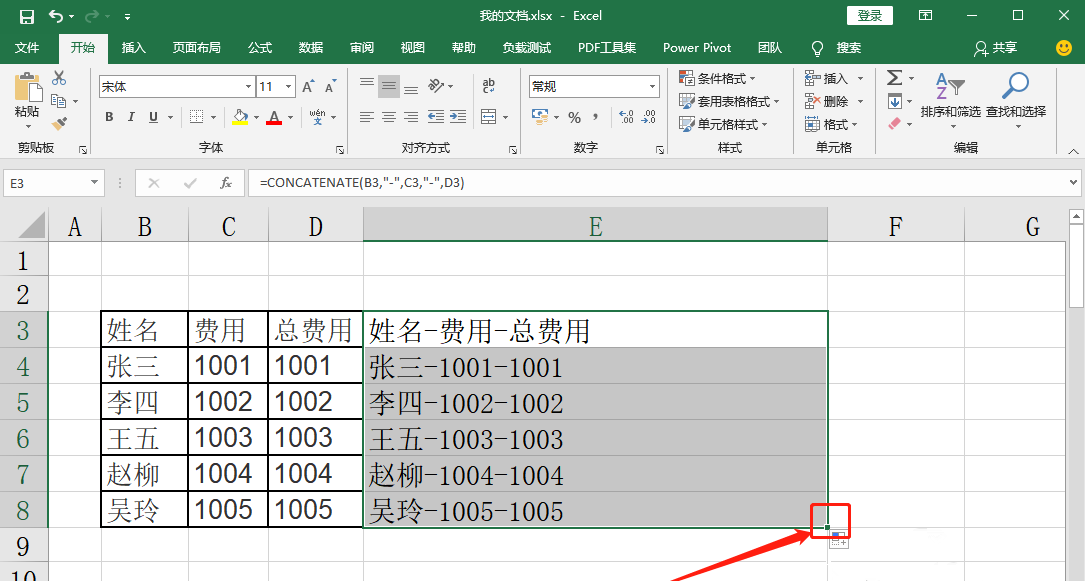
Task: Click the 共享 share button
Action: point(996,48)
